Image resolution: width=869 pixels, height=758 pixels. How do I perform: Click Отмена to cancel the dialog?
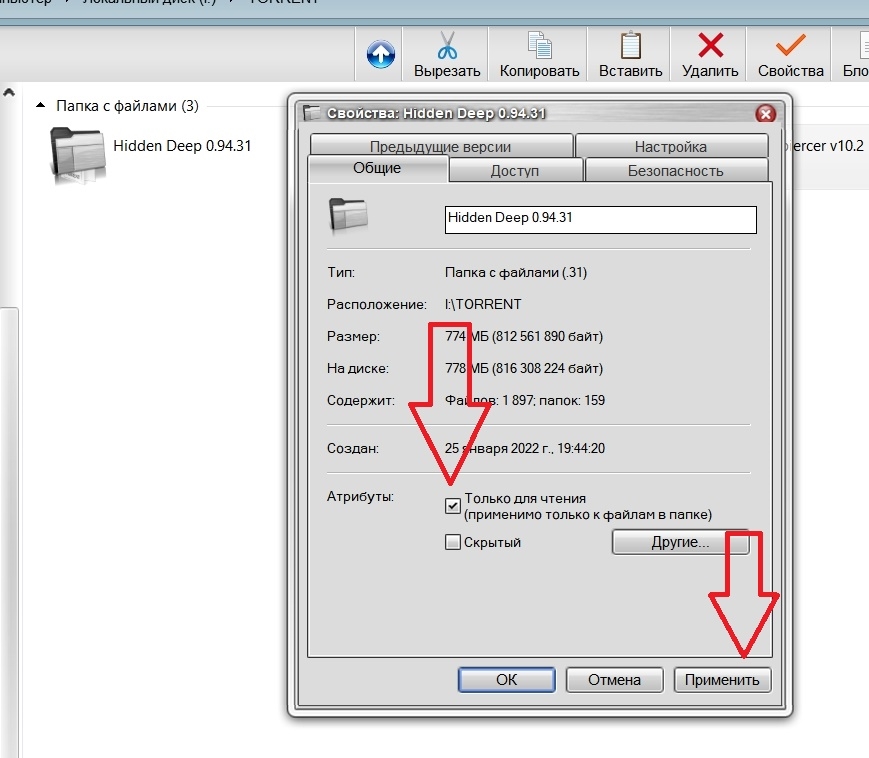[614, 680]
